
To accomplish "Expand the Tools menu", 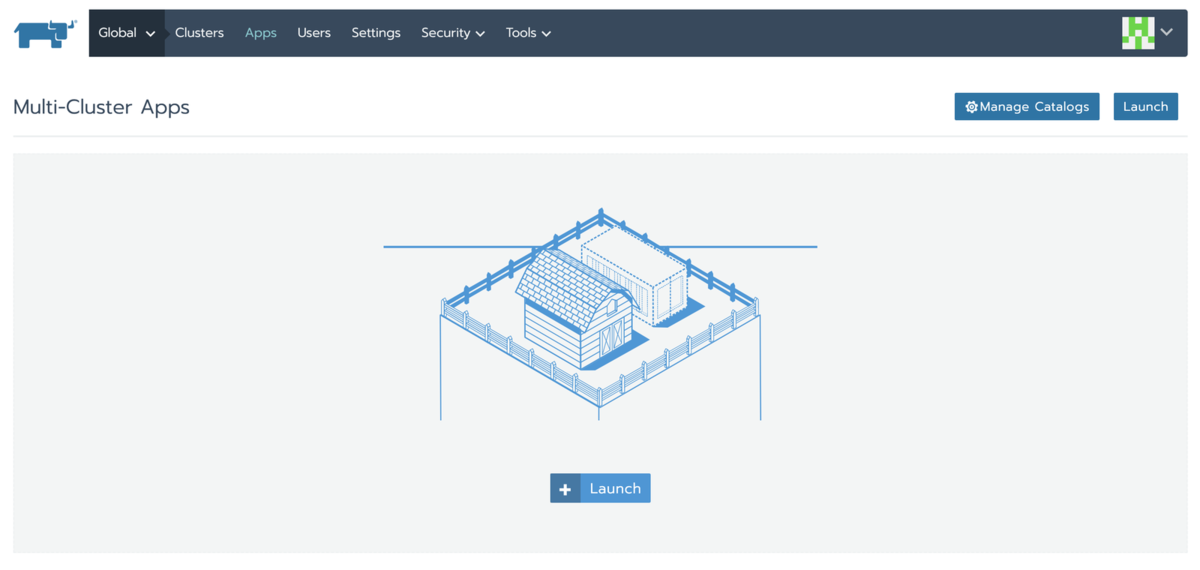I will (x=528, y=33).
